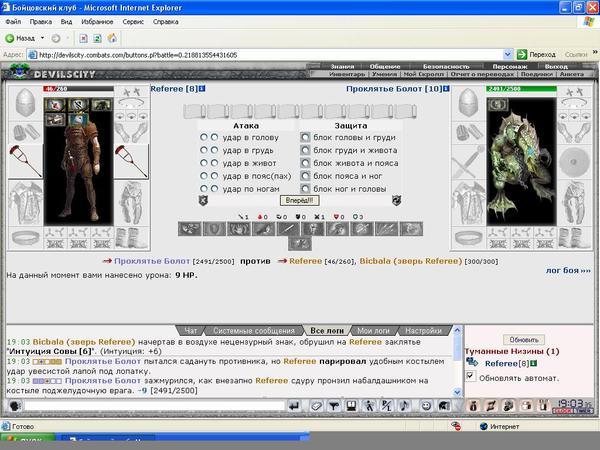Choose блок пояса и ног defense

tap(305, 176)
